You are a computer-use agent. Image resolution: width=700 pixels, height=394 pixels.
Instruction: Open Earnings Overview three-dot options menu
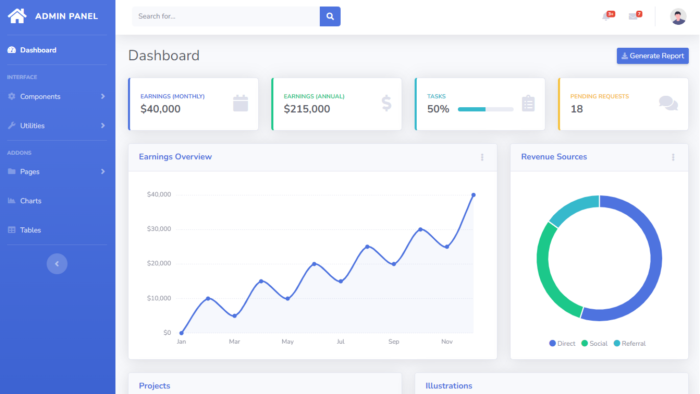click(x=482, y=157)
